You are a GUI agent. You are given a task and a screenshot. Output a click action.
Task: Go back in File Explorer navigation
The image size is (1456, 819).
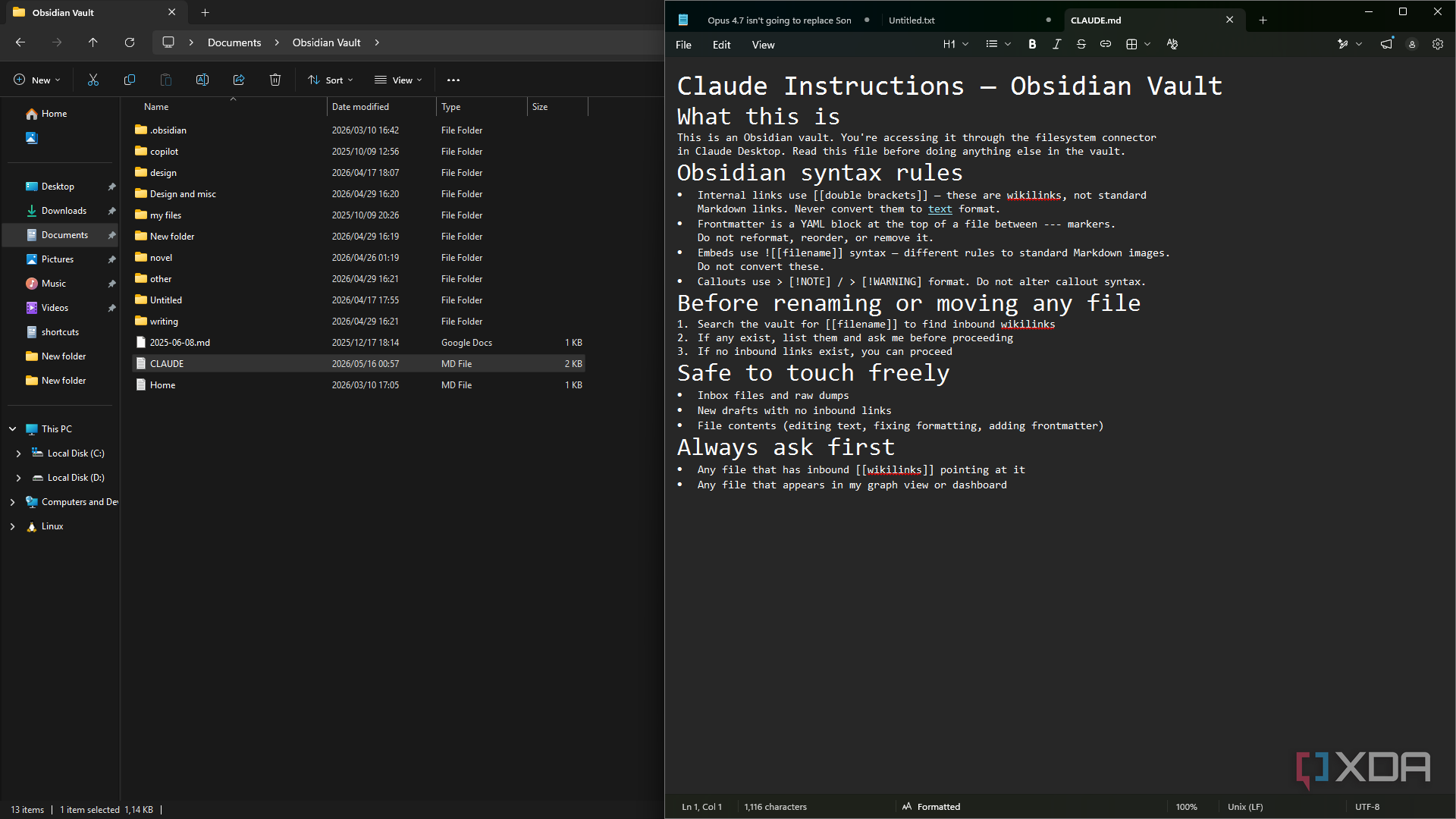tap(20, 42)
